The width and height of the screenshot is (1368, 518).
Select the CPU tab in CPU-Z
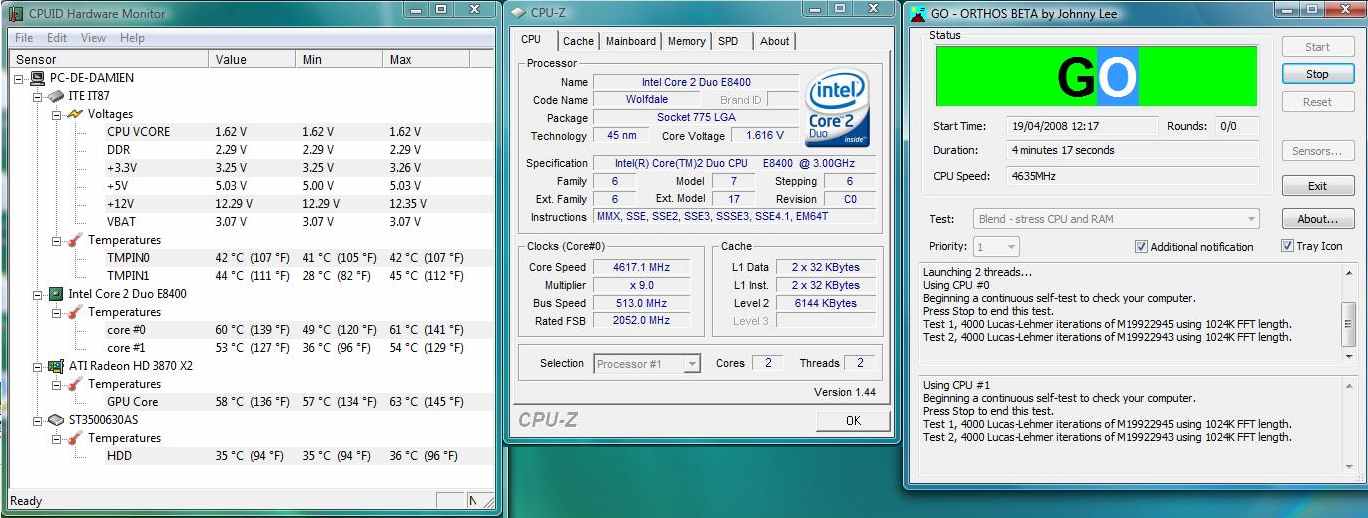[531, 39]
